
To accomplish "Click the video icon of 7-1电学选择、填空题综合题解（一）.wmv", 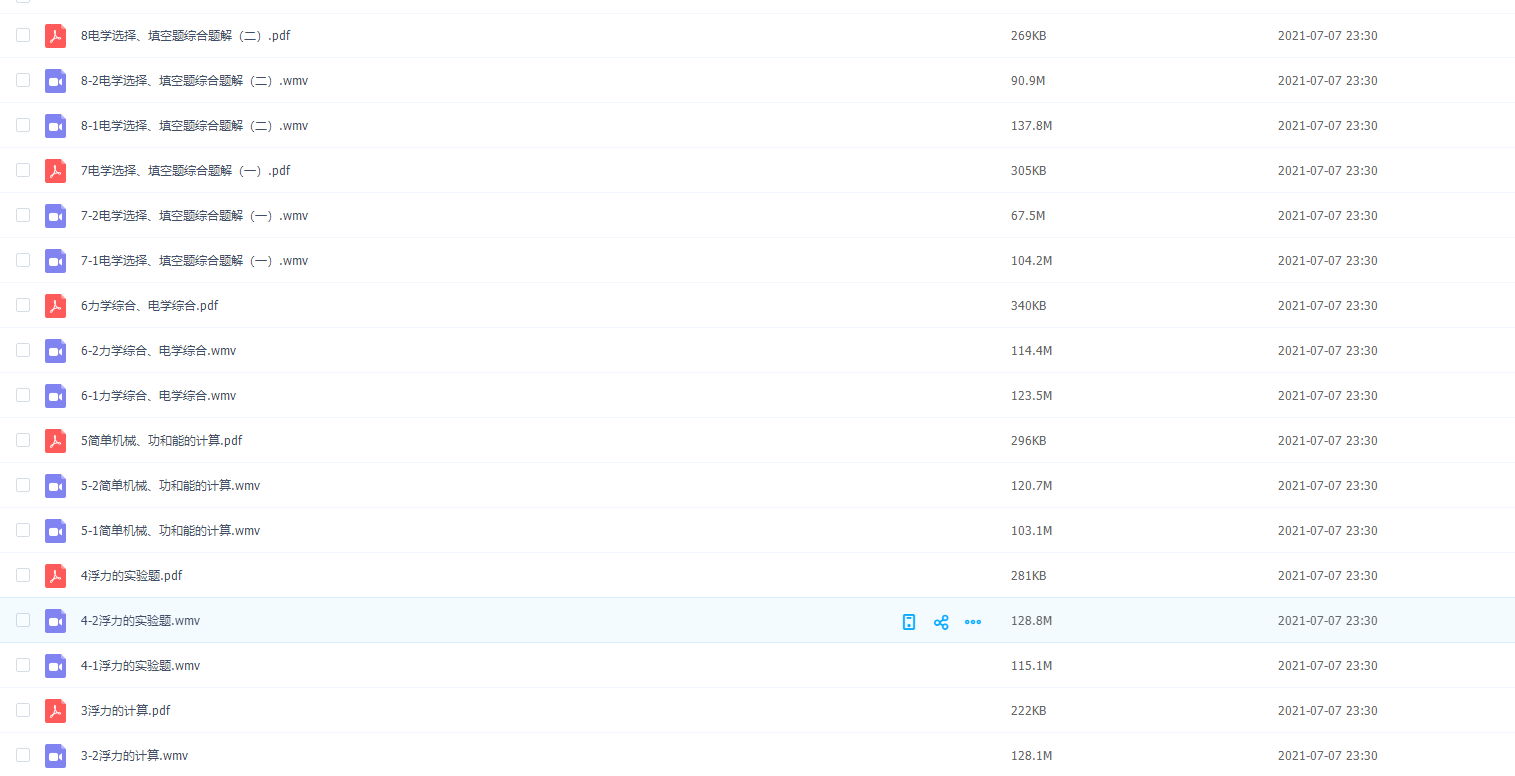I will pos(55,261).
